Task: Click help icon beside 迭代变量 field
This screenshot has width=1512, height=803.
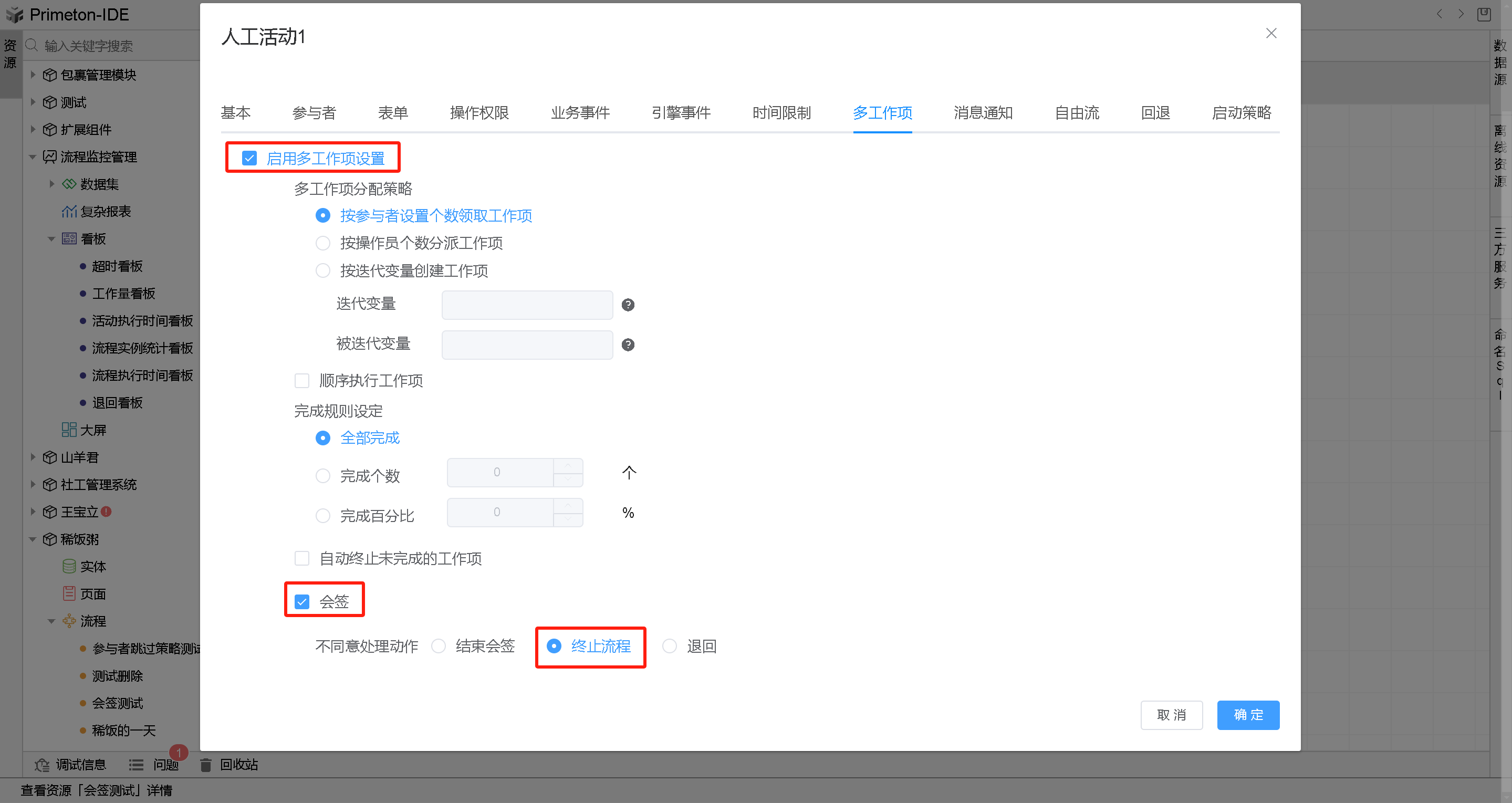Action: pyautogui.click(x=628, y=305)
